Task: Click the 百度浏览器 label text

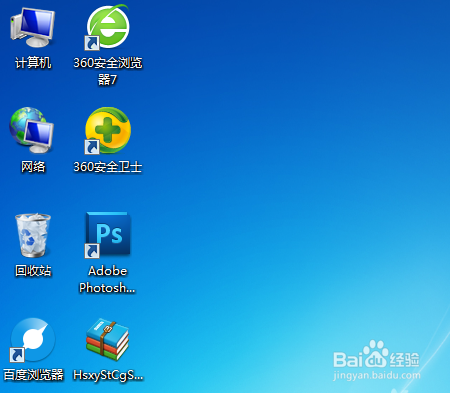Action: (33, 375)
